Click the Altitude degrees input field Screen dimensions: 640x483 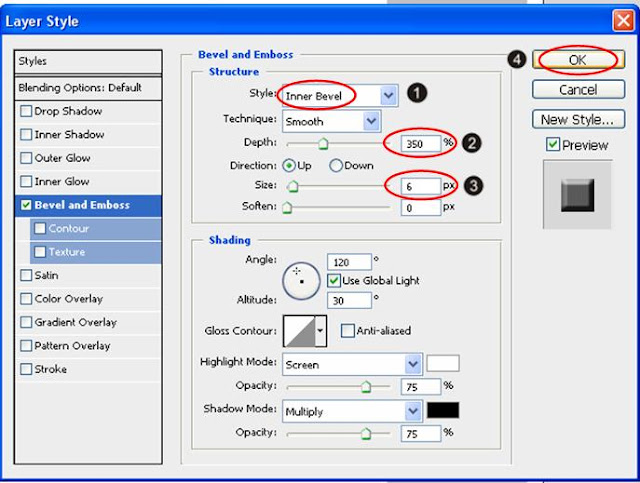pyautogui.click(x=349, y=301)
